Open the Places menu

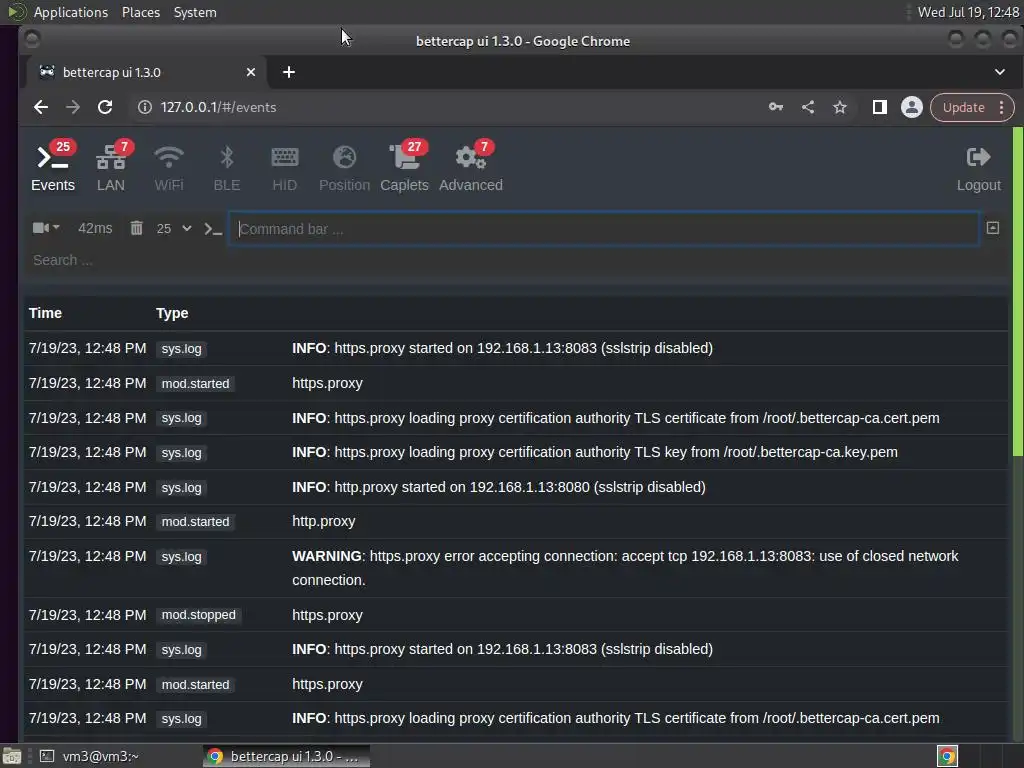click(140, 12)
